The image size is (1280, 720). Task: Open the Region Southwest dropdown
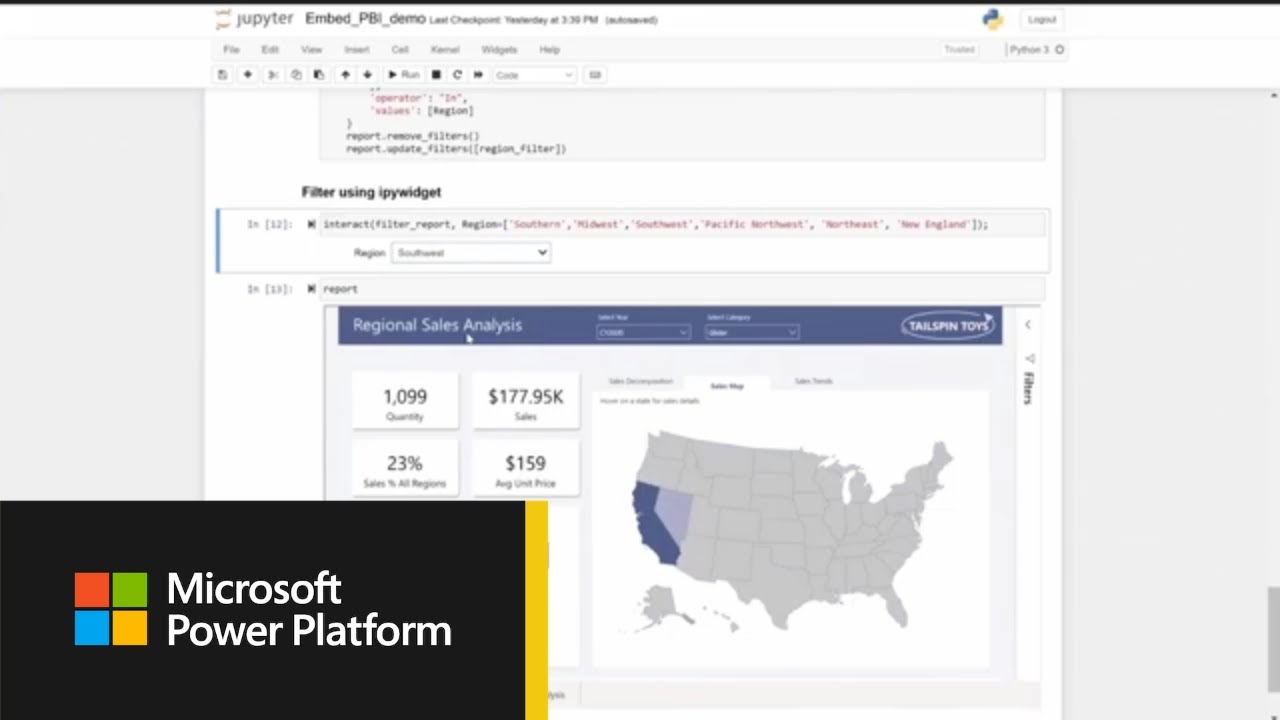(x=471, y=253)
